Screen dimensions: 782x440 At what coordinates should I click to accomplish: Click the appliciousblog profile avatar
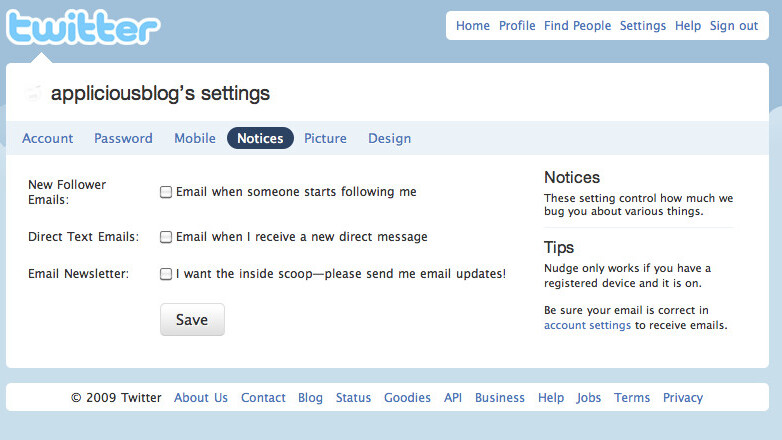point(34,93)
